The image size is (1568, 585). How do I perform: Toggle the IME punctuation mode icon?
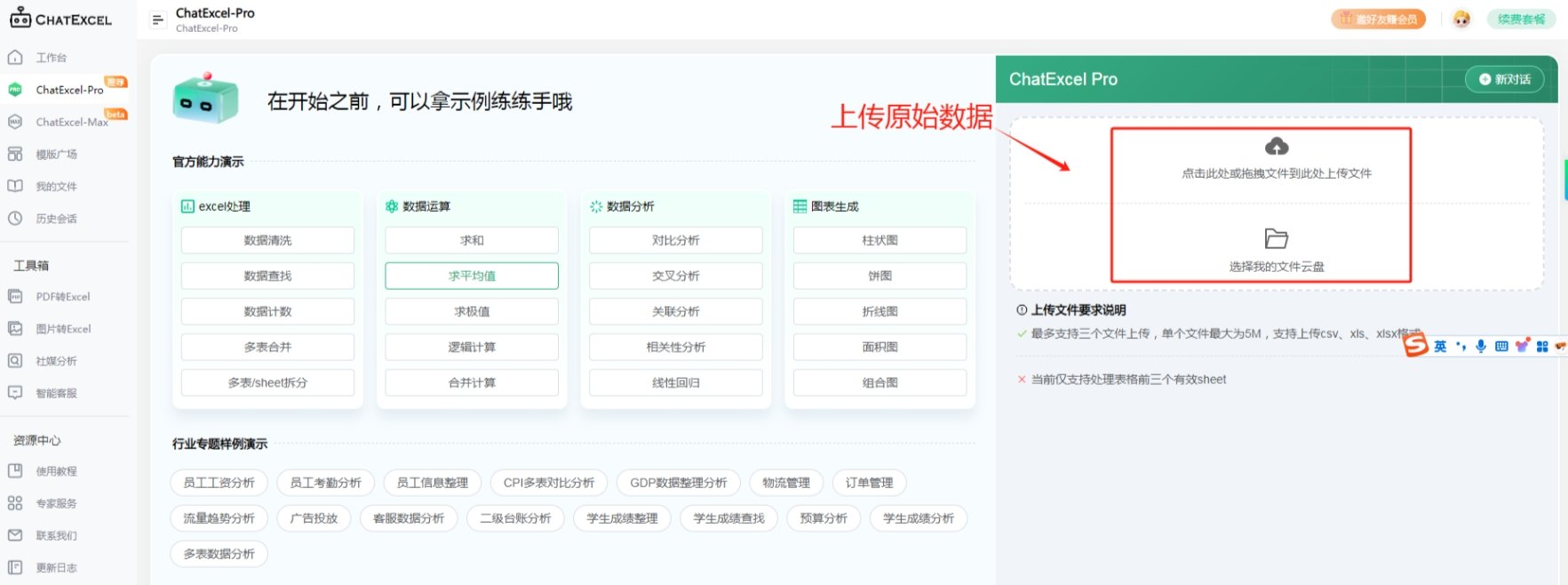tap(1461, 347)
